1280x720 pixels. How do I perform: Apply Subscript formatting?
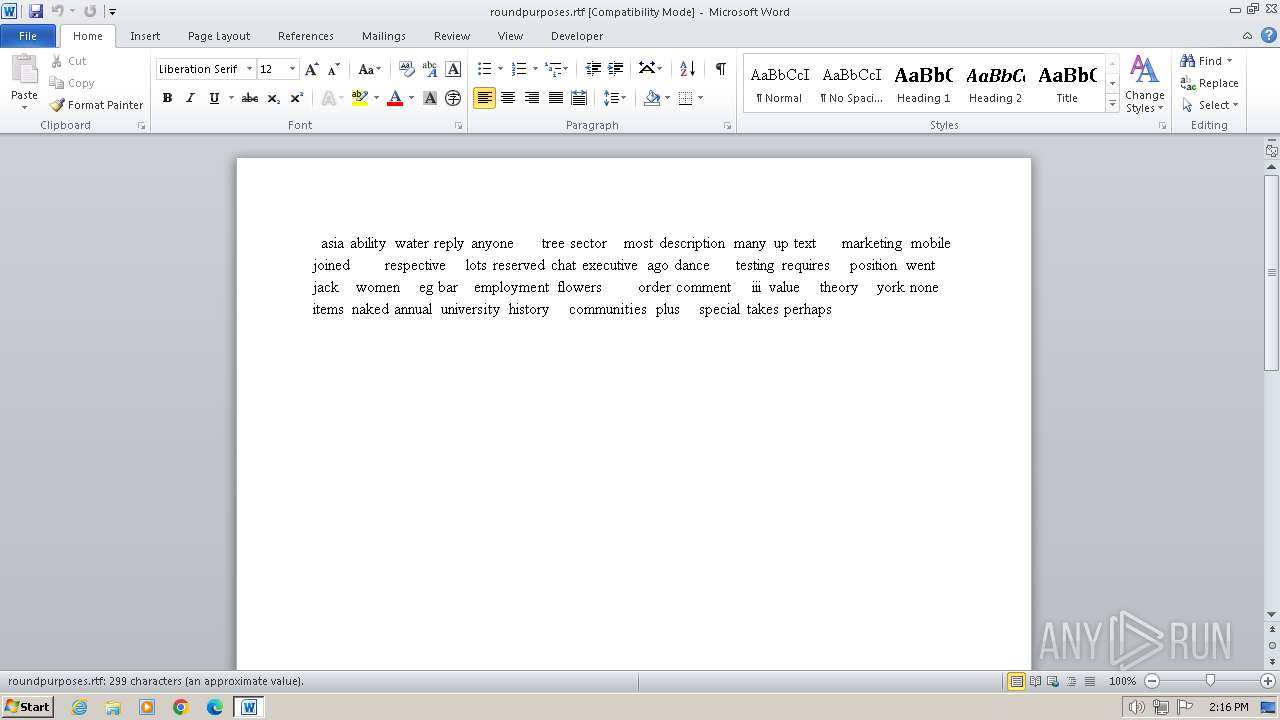coord(273,98)
